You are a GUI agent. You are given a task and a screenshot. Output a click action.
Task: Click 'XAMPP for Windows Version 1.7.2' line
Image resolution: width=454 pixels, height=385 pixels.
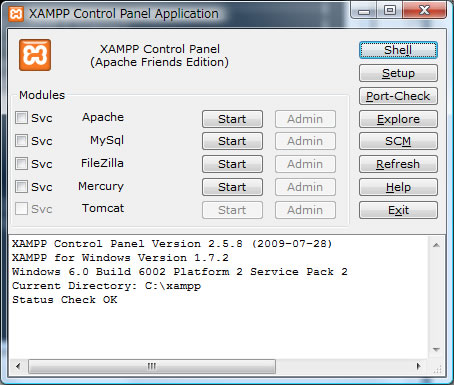[120, 258]
